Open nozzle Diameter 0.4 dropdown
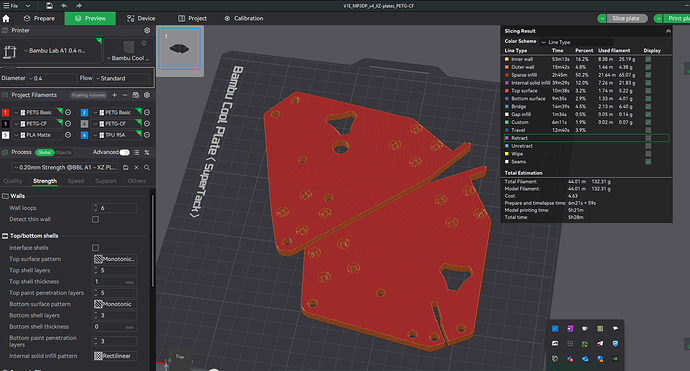Screen dimensions: 690x371 (x=51, y=78)
